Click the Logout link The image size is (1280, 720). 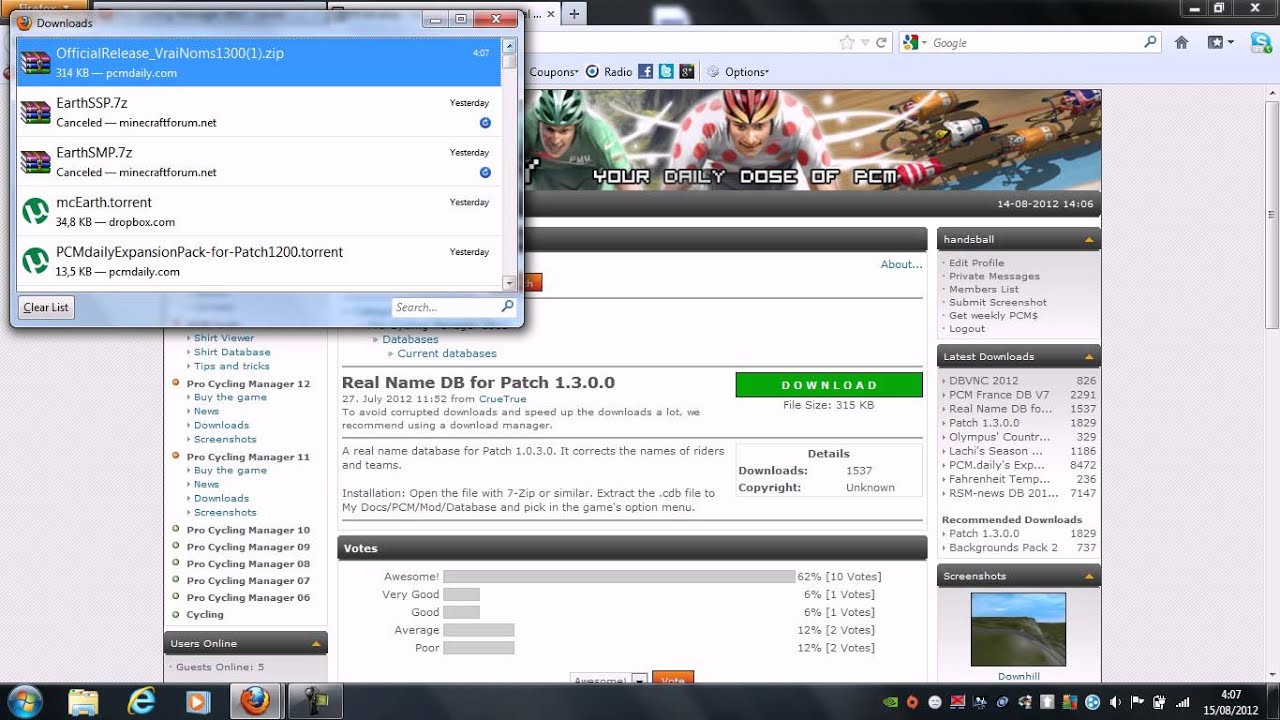tap(967, 328)
